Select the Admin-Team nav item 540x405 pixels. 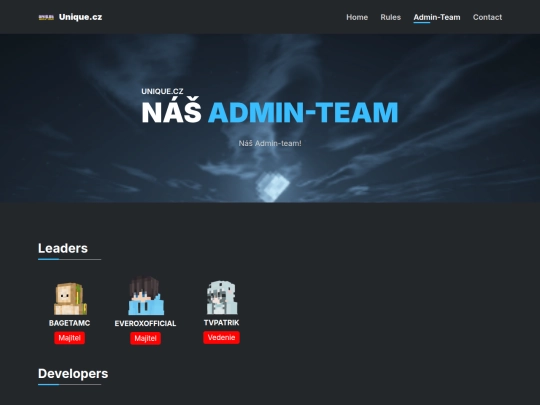(437, 17)
